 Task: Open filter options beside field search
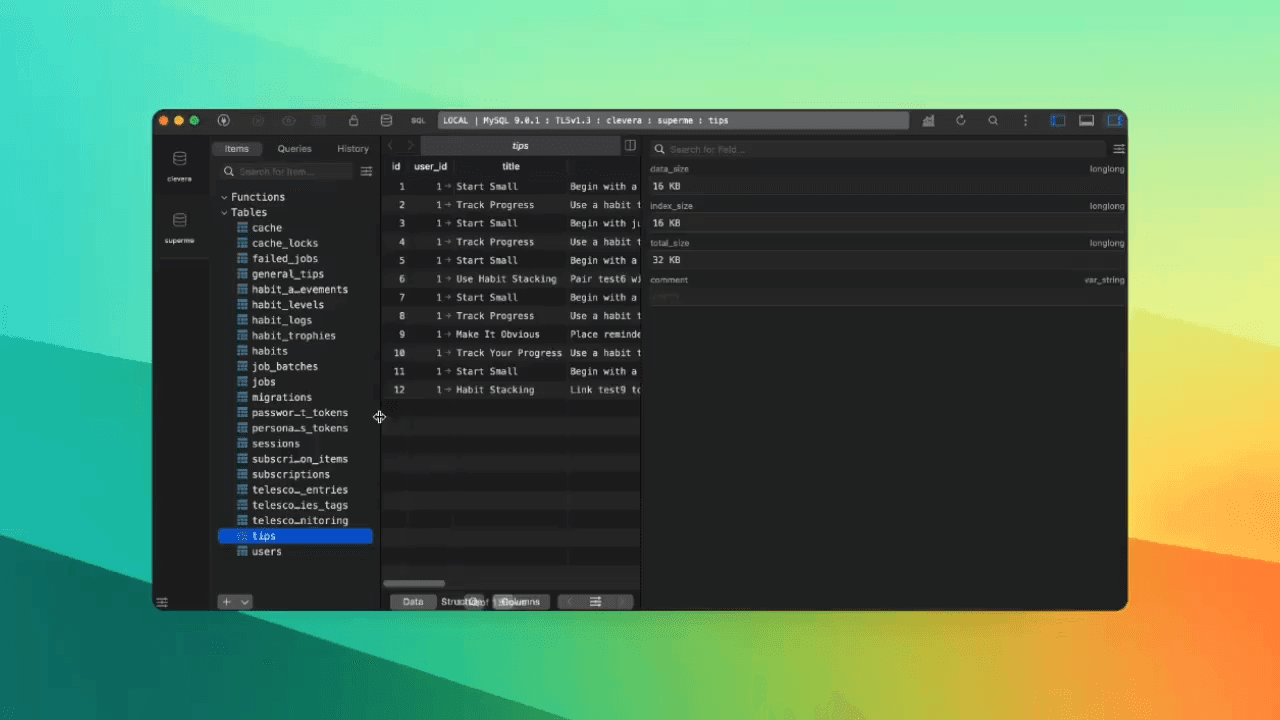coord(1119,149)
